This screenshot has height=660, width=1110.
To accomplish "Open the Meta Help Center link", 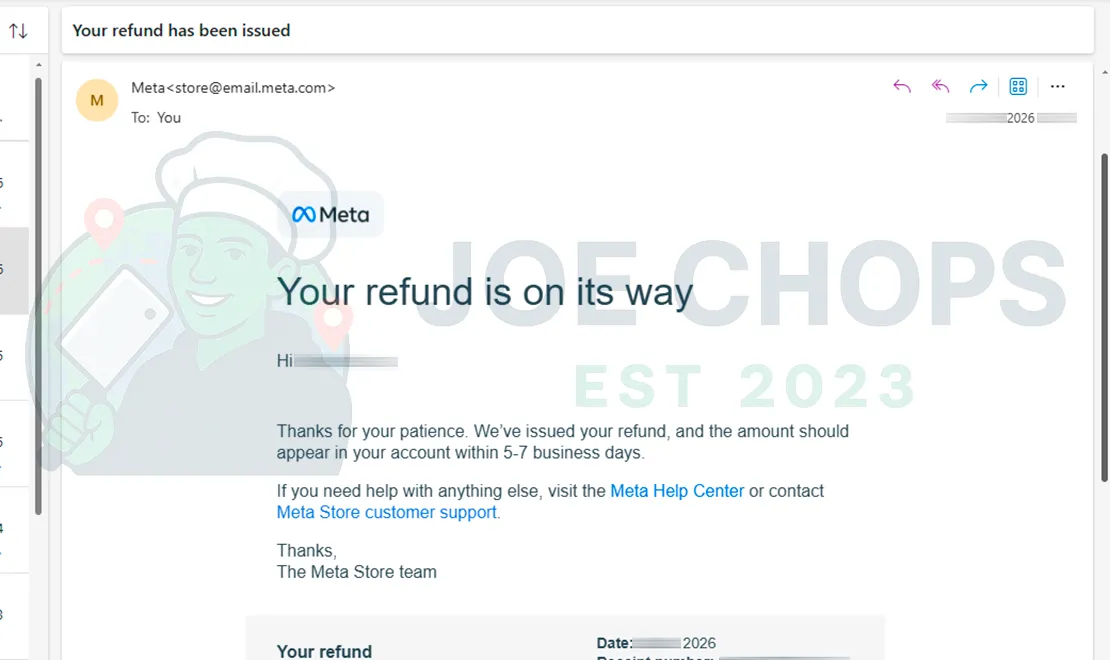I will pyautogui.click(x=677, y=491).
